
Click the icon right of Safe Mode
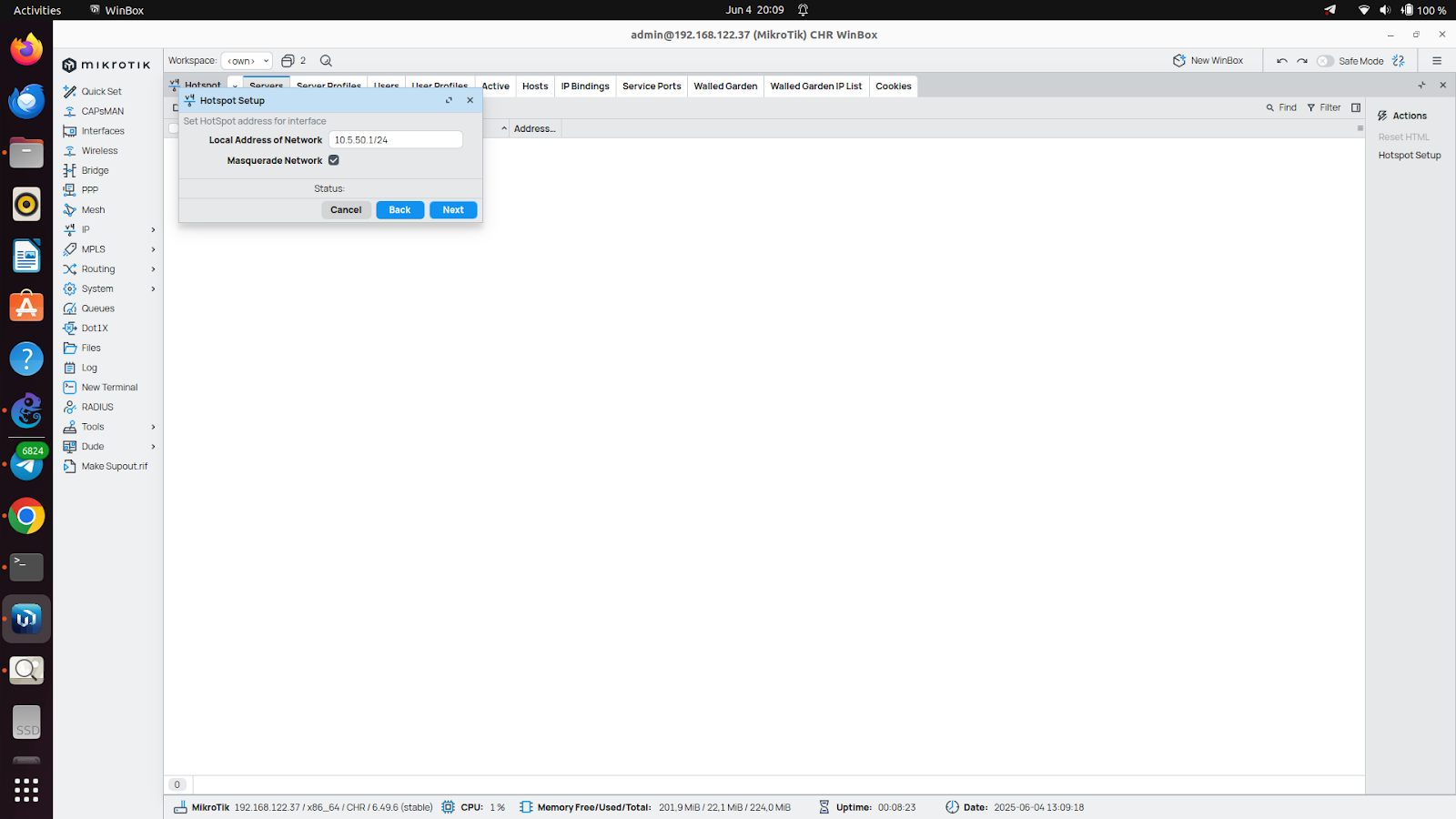[x=1399, y=61]
